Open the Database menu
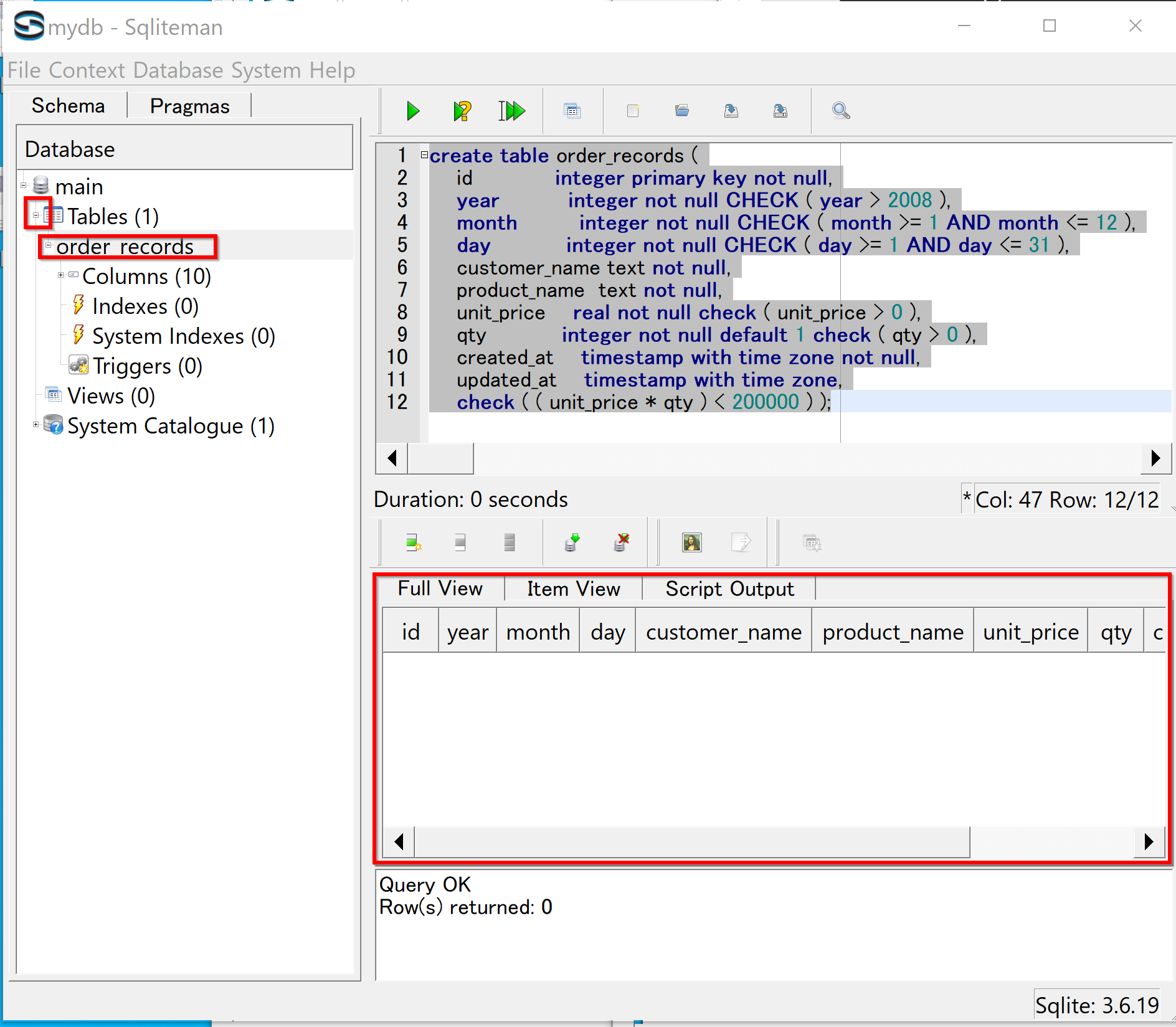This screenshot has height=1027, width=1176. click(179, 70)
